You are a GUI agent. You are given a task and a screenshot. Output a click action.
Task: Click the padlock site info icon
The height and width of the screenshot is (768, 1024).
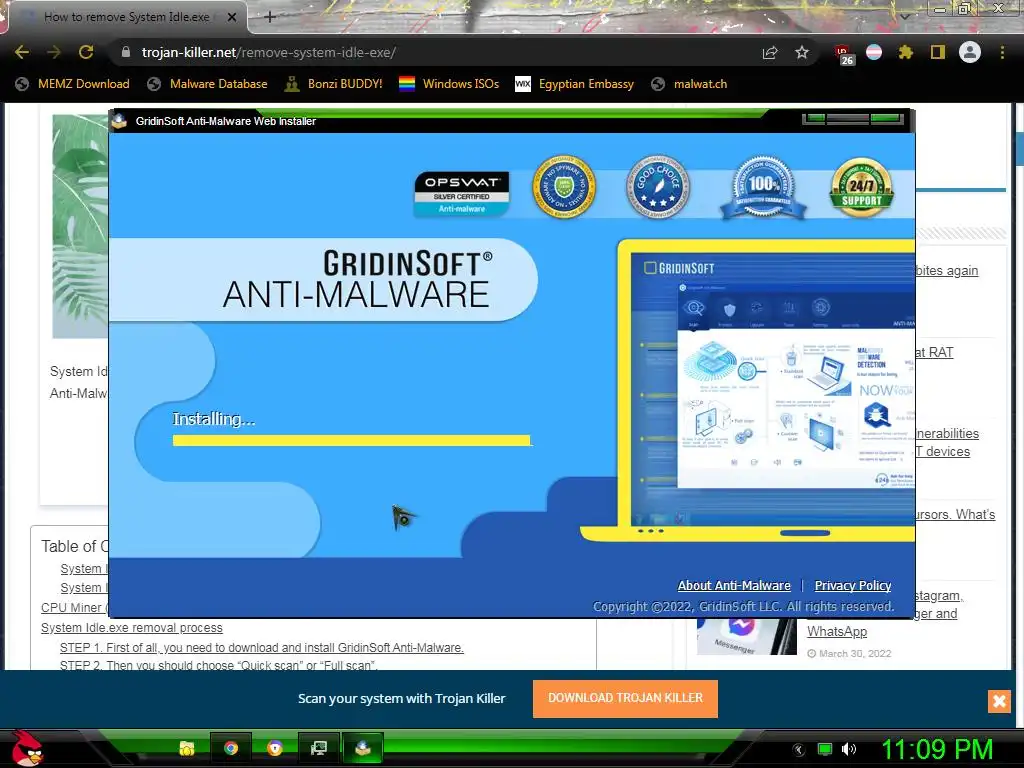click(126, 52)
